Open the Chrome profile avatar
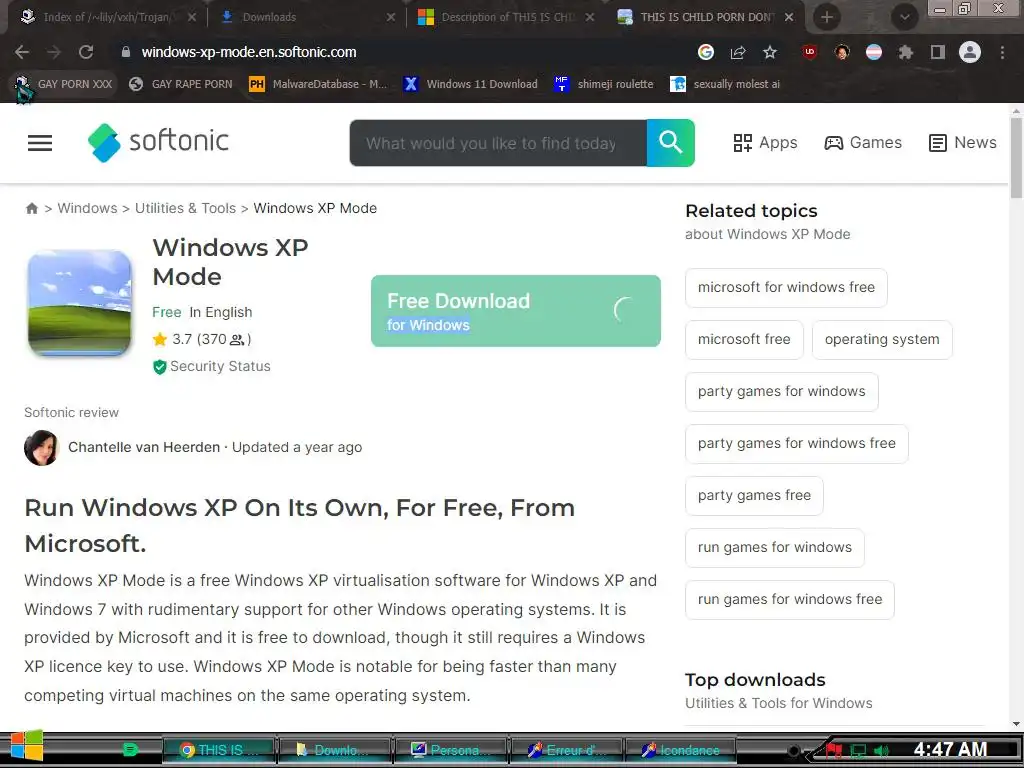The width and height of the screenshot is (1024, 768). [970, 52]
